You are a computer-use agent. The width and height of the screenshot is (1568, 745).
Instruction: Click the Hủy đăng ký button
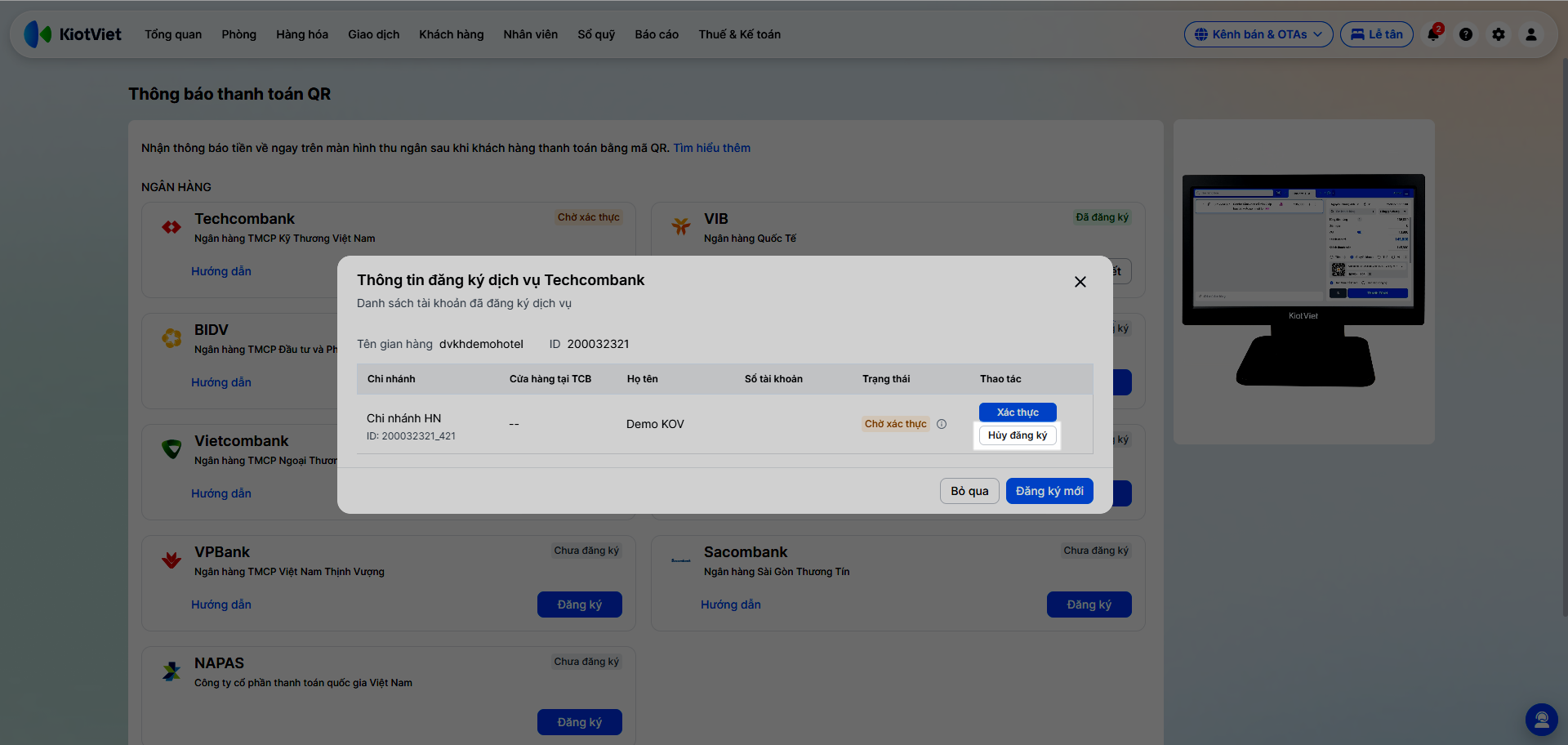1018,435
